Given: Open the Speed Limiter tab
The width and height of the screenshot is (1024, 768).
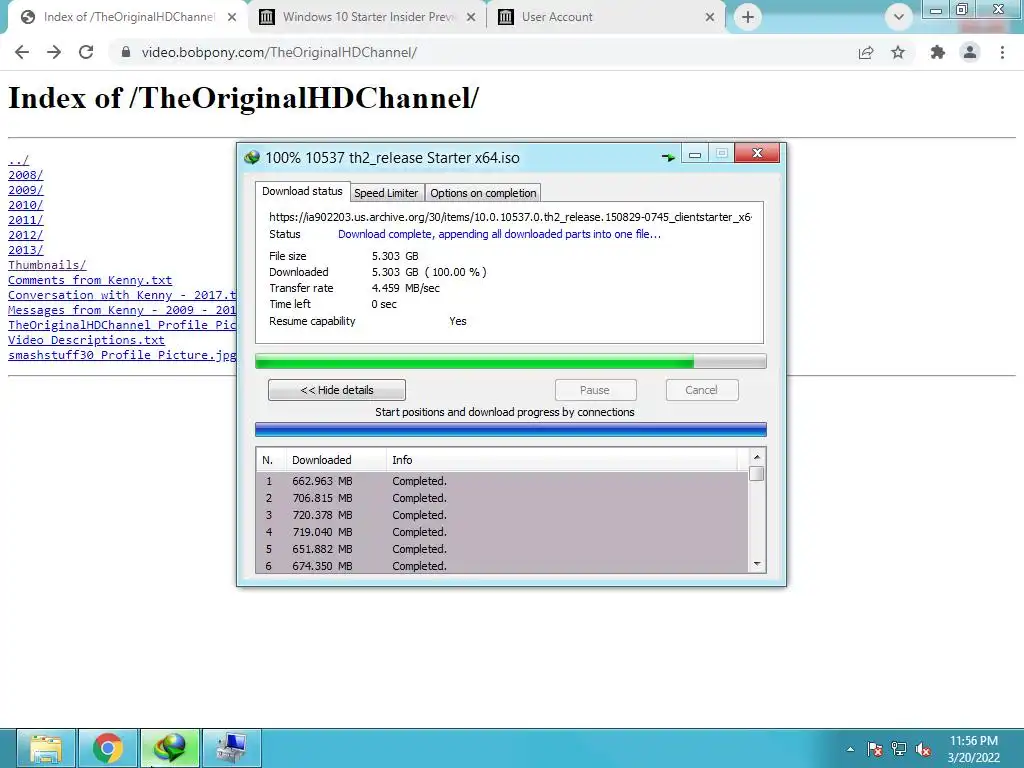Looking at the screenshot, I should (386, 193).
